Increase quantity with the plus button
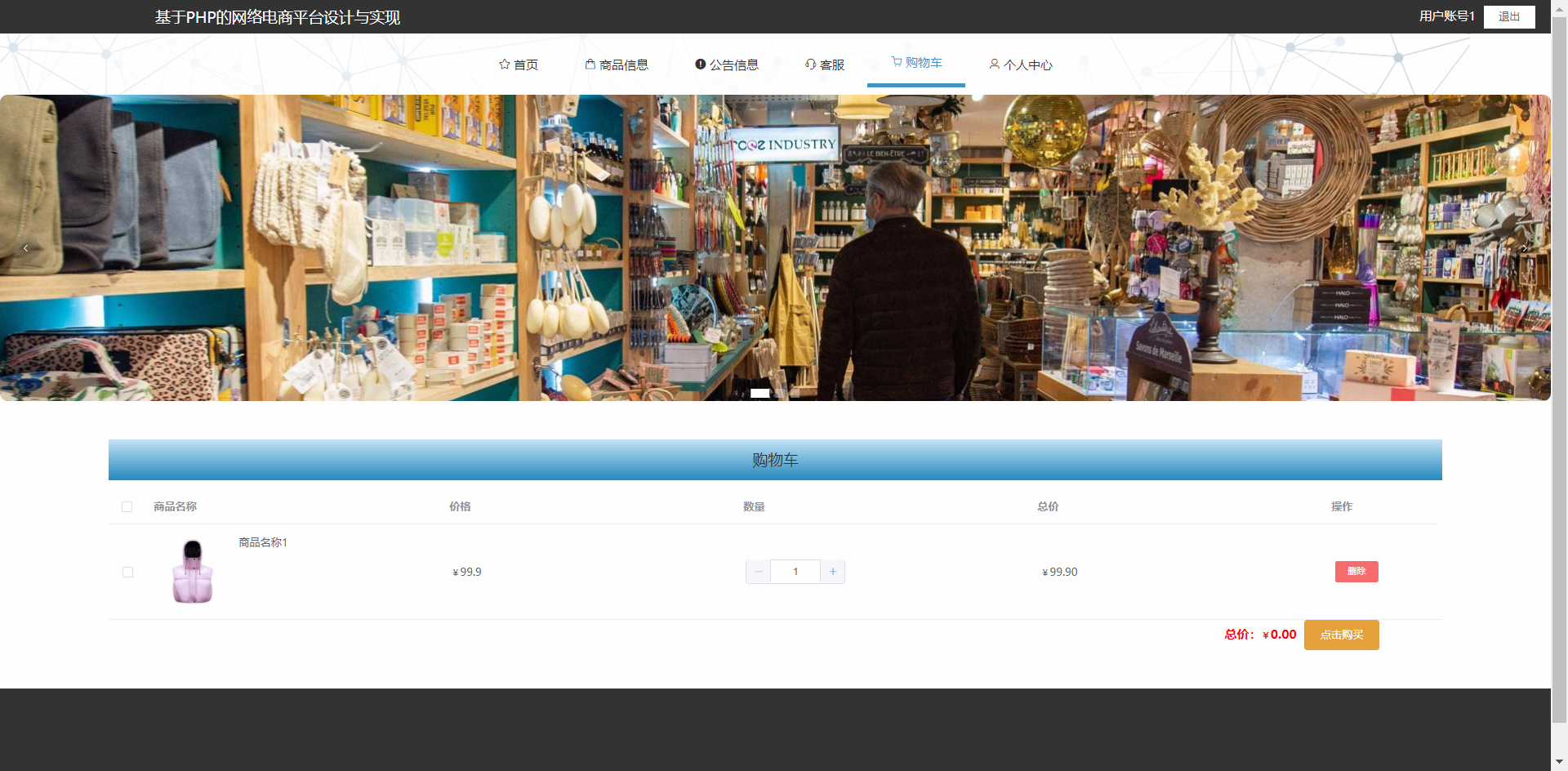Screen dimensions: 1568x771 tap(832, 572)
